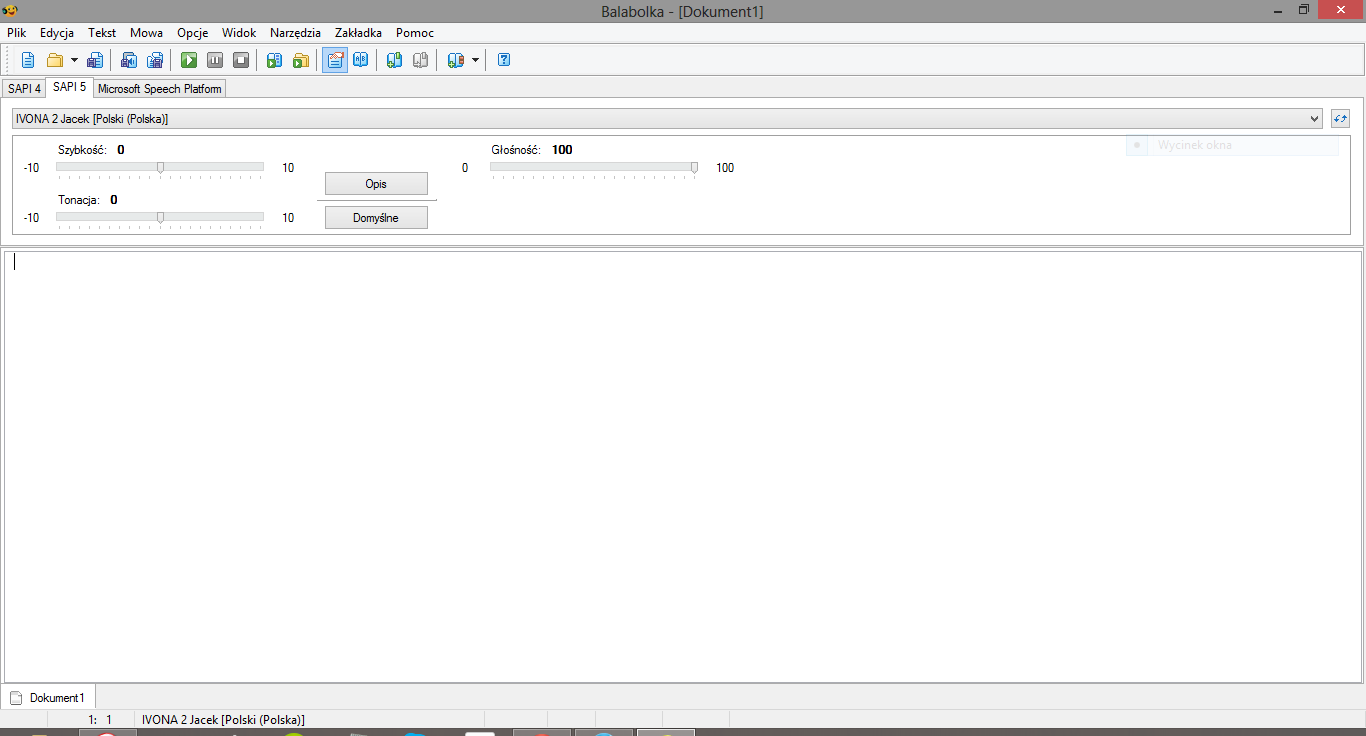Start reading aloud with green play icon

(189, 60)
